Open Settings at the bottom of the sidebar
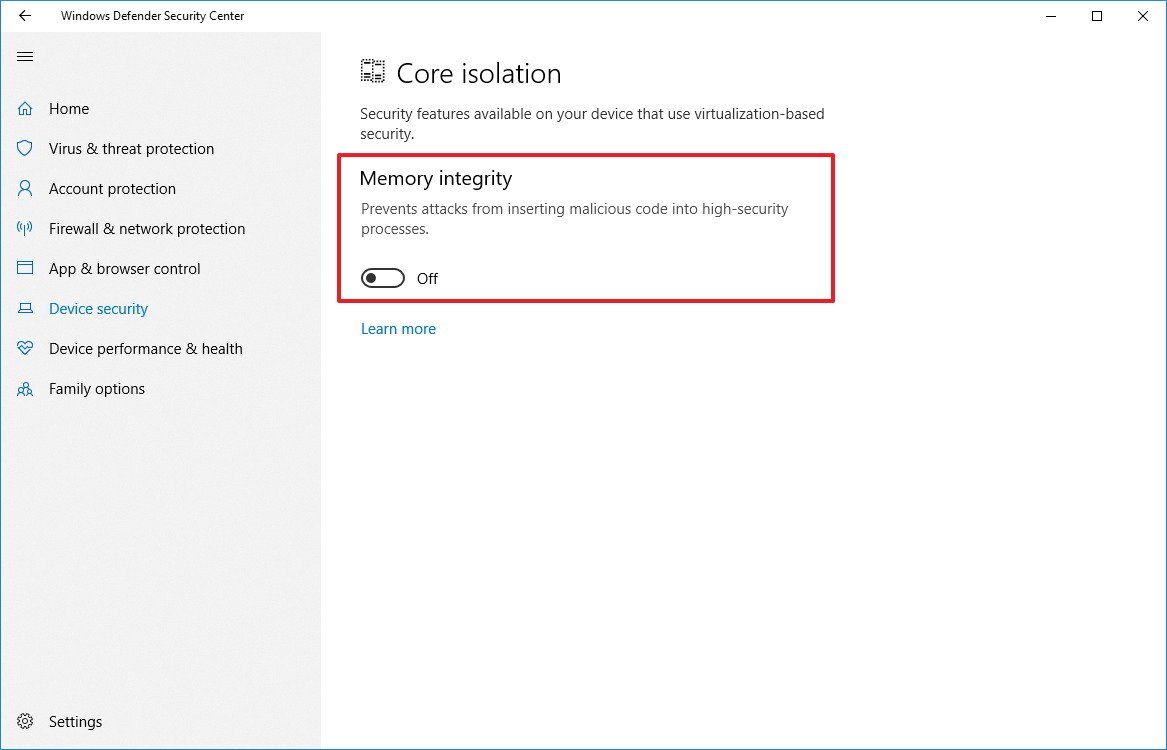 (75, 721)
